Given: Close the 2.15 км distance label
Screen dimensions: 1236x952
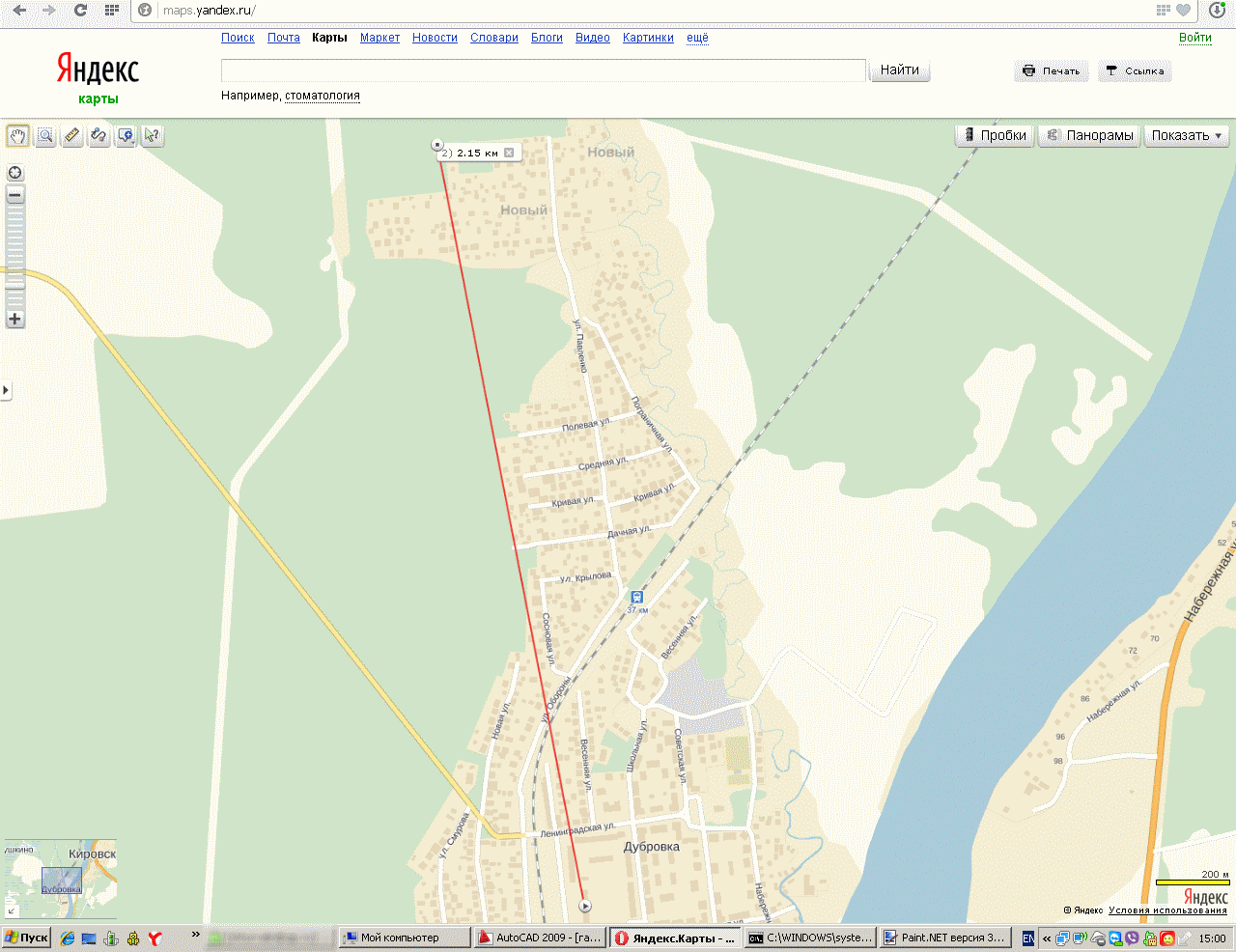Looking at the screenshot, I should pyautogui.click(x=509, y=153).
